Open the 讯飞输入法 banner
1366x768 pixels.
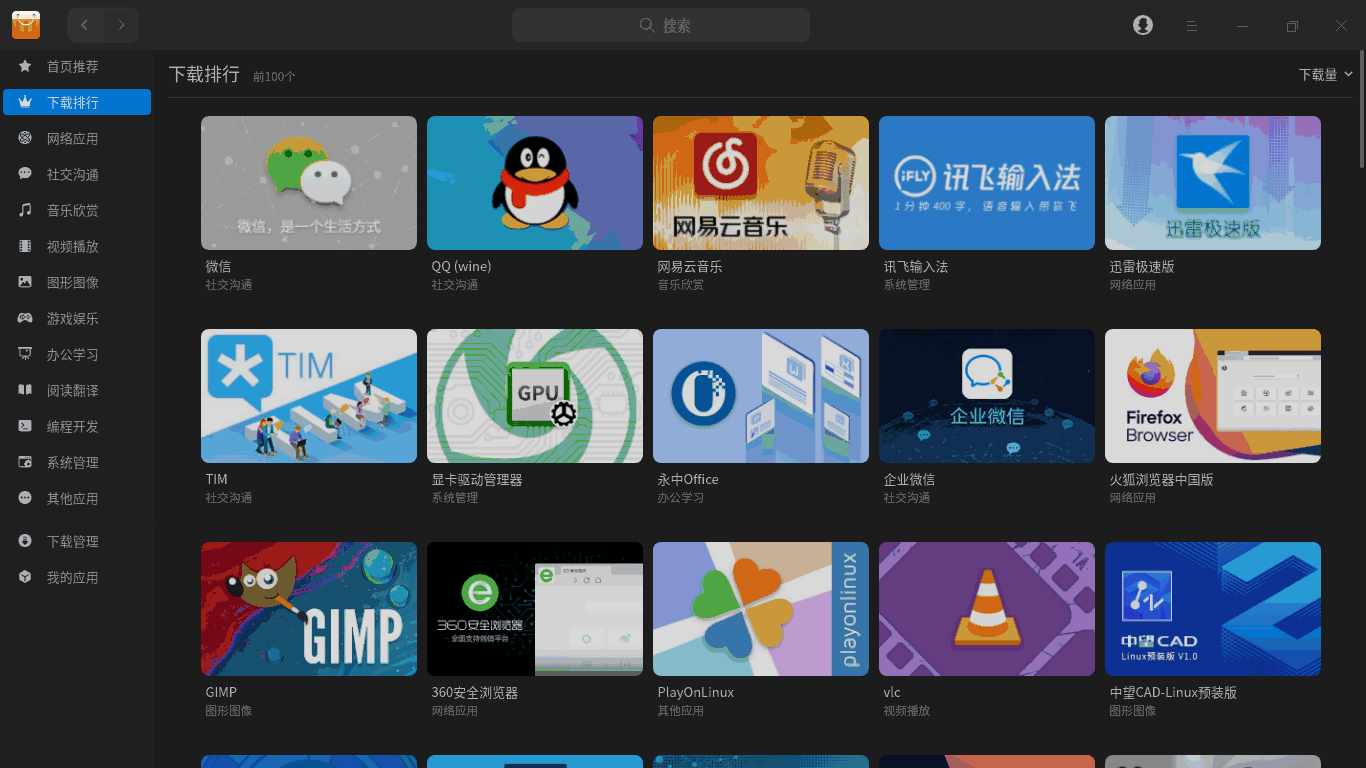[987, 183]
